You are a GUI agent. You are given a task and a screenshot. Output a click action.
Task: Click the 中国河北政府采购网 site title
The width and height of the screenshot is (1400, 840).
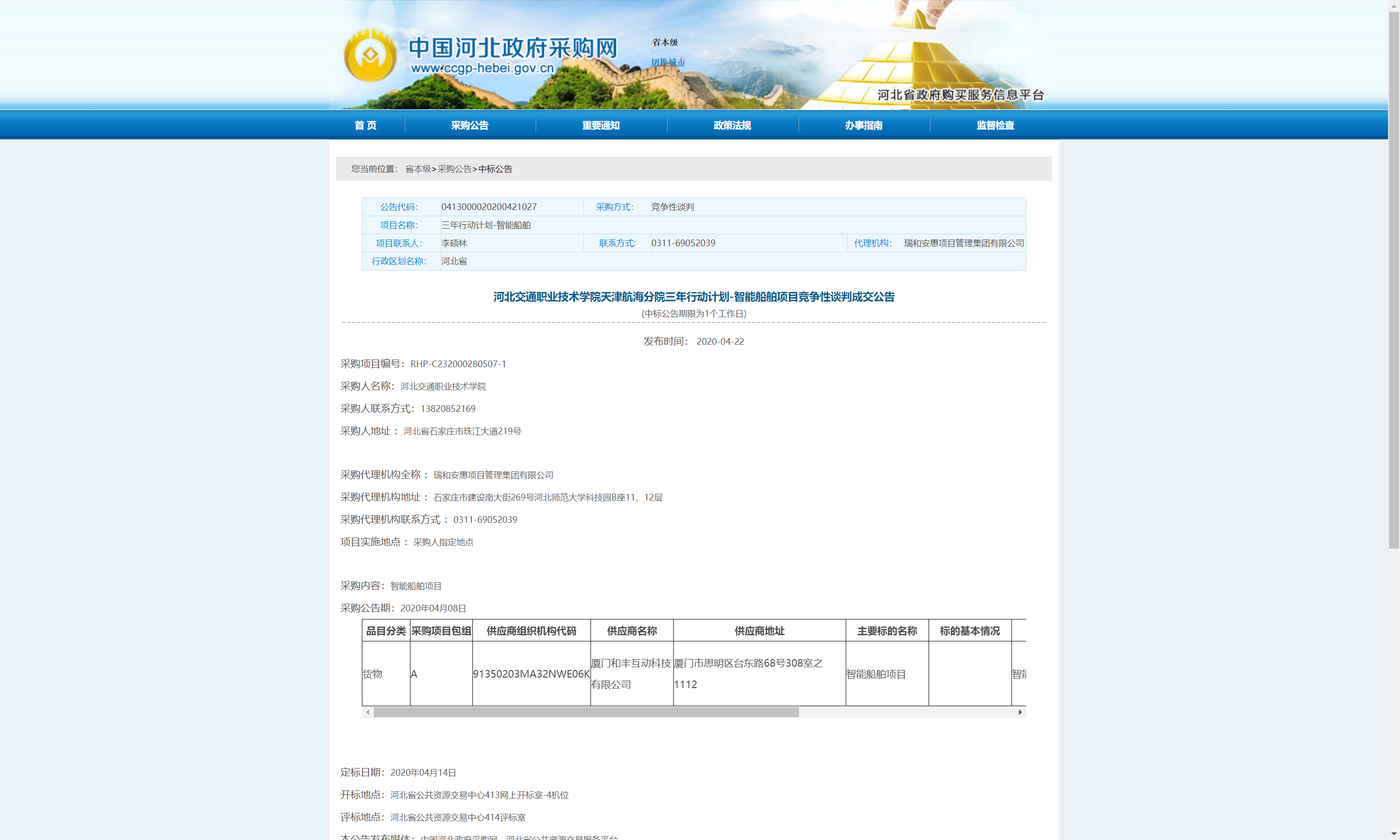coord(513,48)
